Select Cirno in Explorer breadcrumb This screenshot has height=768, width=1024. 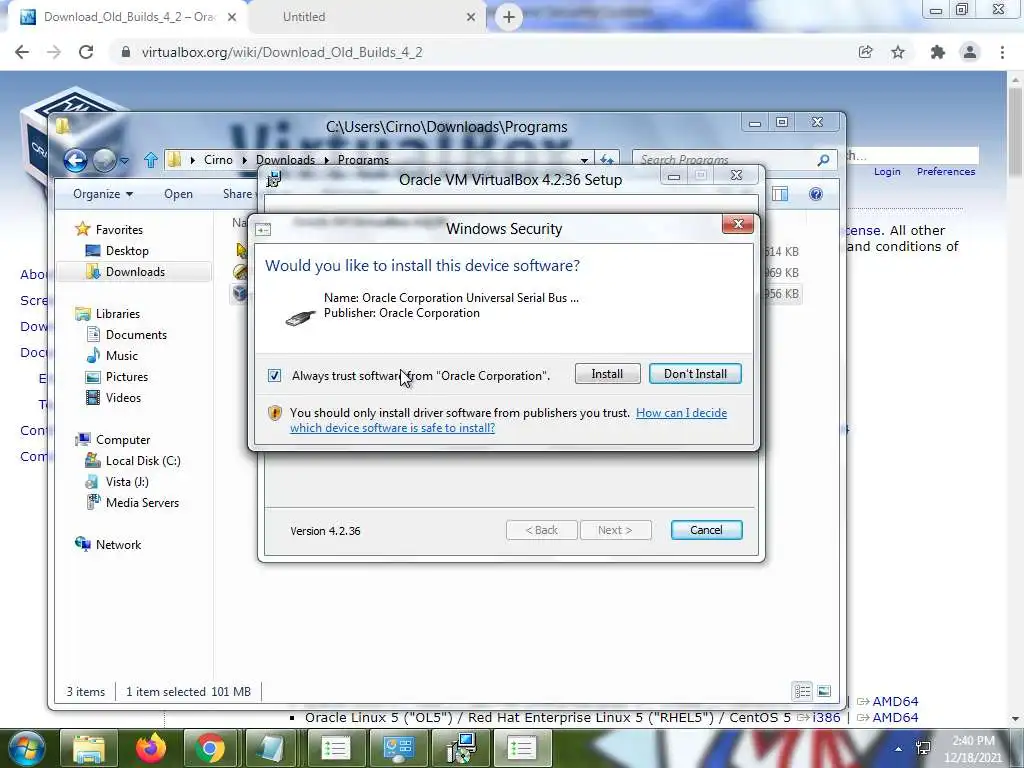point(218,160)
